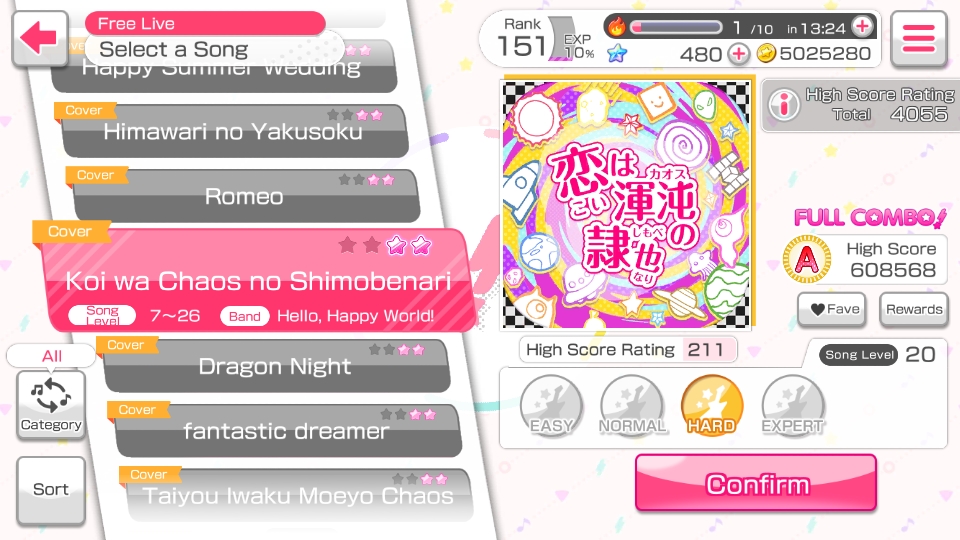Open the hamburger menu
This screenshot has width=960, height=540.
pos(918,38)
